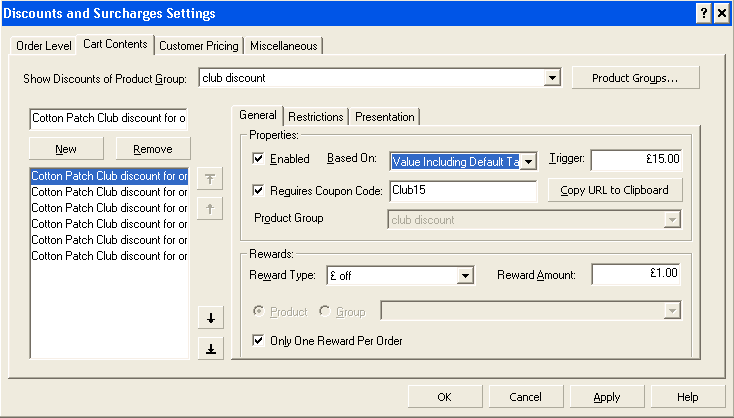734x418 pixels.
Task: Remove the selected discount
Action: click(153, 149)
